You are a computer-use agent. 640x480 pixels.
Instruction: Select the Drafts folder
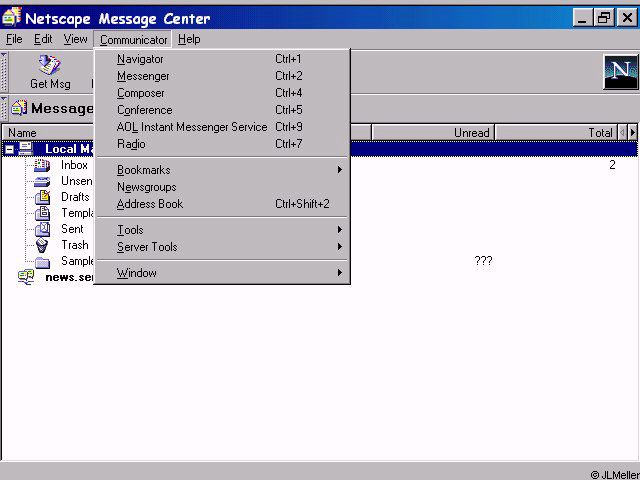[76, 197]
